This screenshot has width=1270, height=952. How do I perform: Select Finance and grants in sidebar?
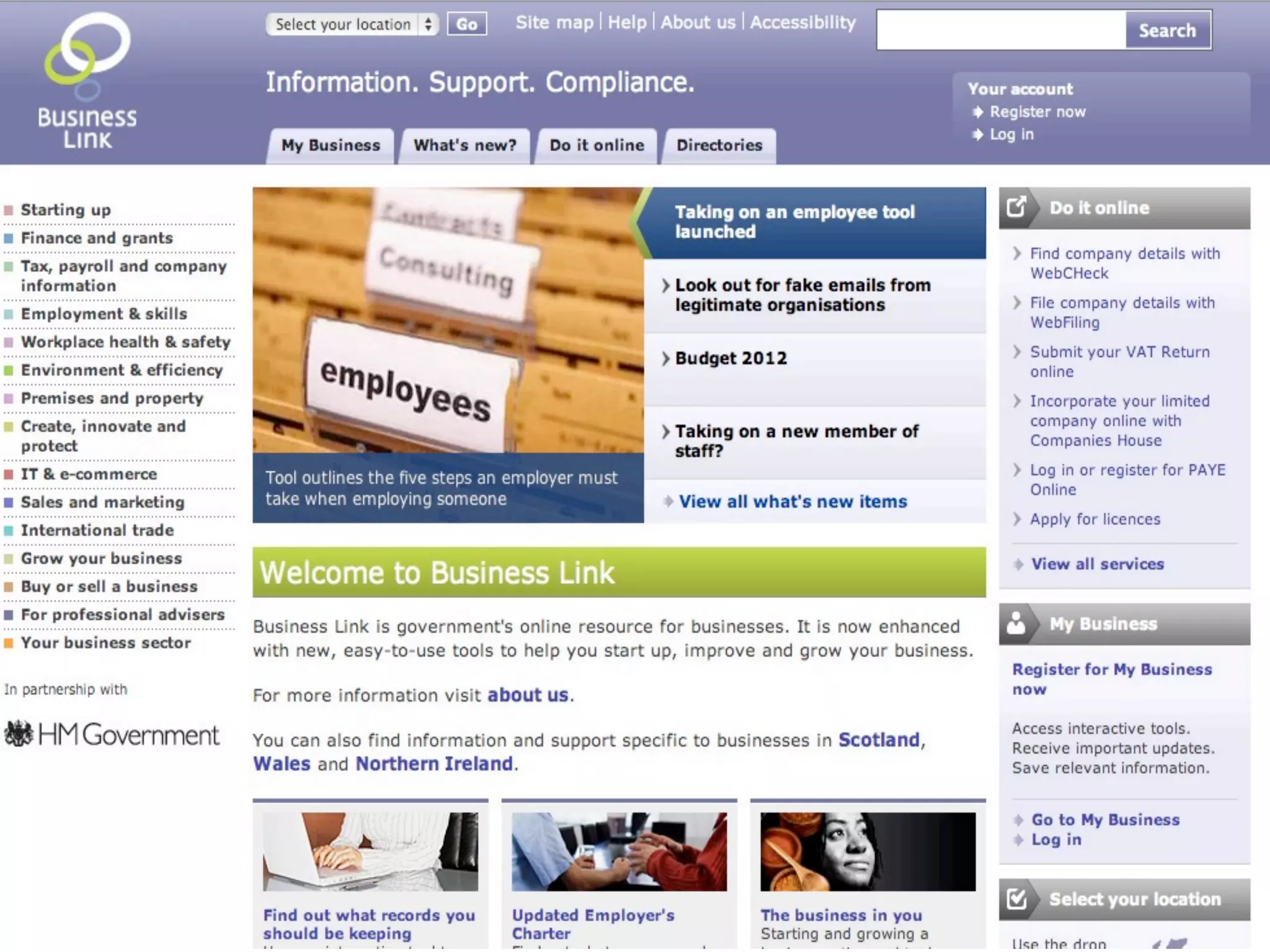[97, 238]
